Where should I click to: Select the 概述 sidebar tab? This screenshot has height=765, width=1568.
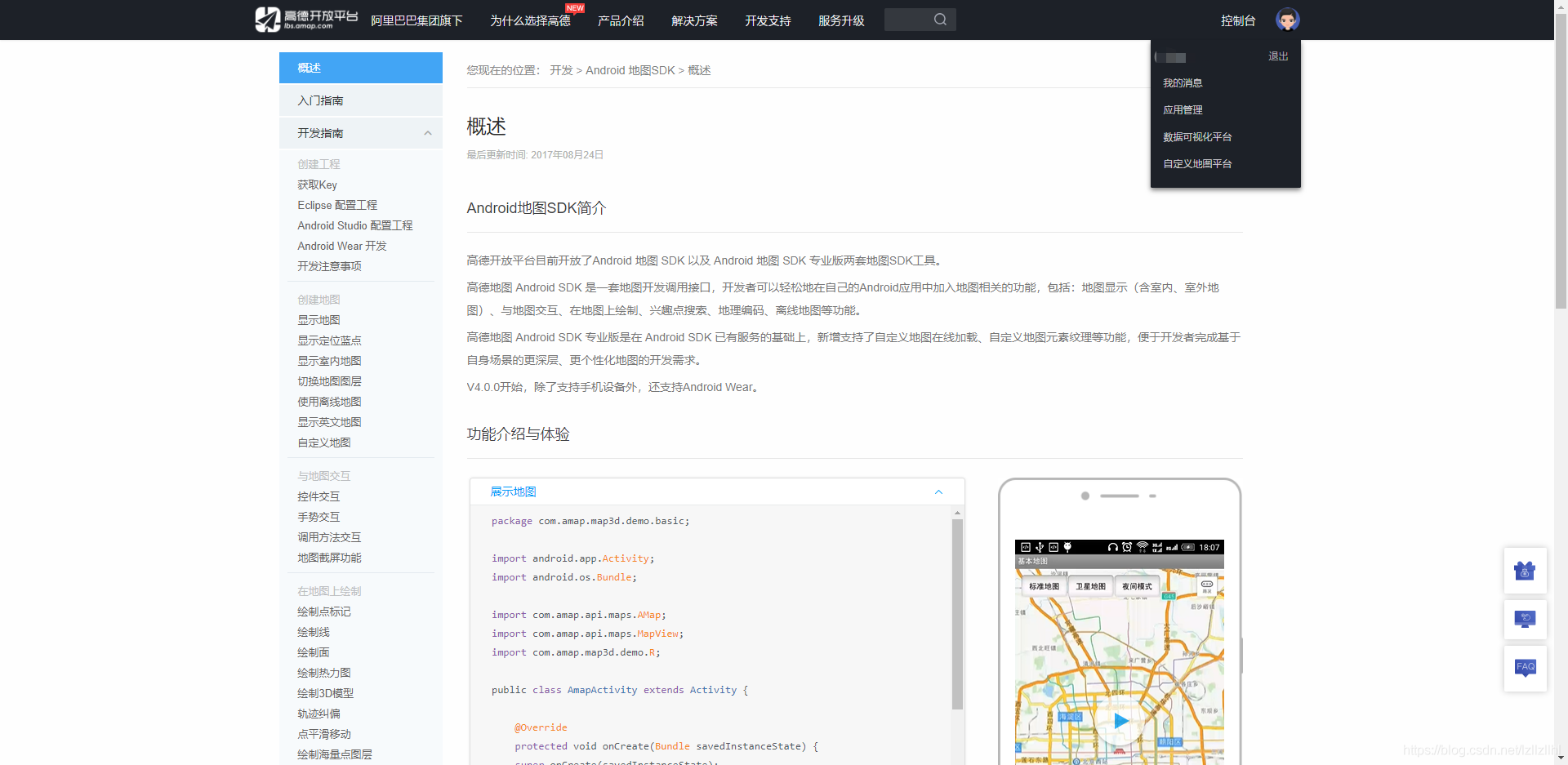pos(361,68)
